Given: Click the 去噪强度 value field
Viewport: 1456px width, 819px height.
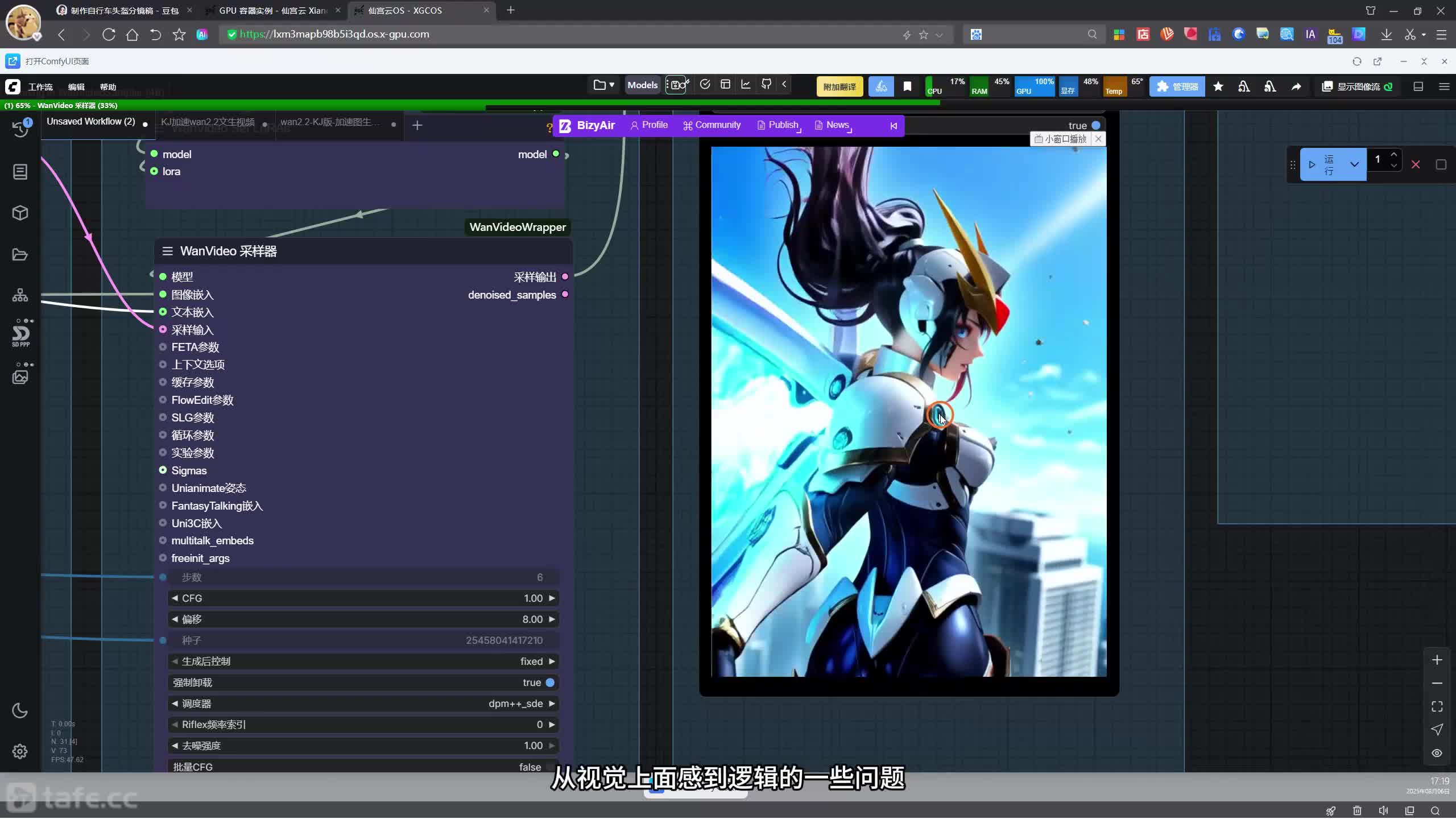Looking at the screenshot, I should pos(363,746).
